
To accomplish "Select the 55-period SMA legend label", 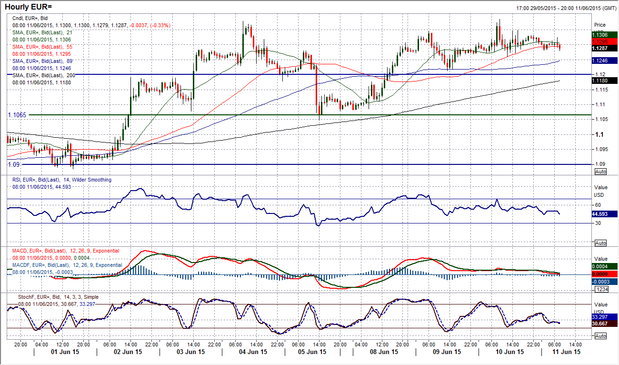I will pos(42,47).
